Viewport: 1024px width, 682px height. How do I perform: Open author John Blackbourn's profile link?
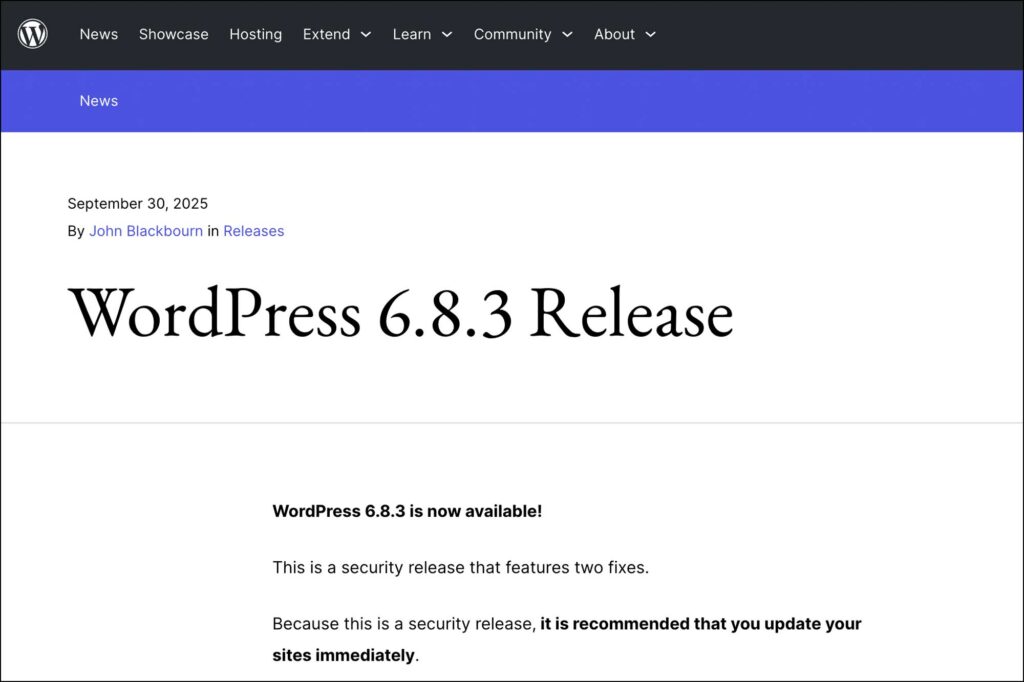(x=146, y=231)
